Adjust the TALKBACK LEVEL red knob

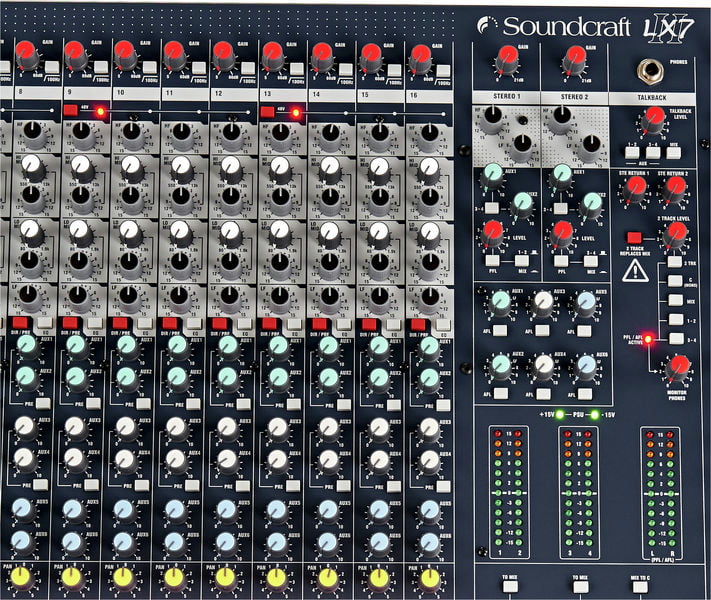653,121
